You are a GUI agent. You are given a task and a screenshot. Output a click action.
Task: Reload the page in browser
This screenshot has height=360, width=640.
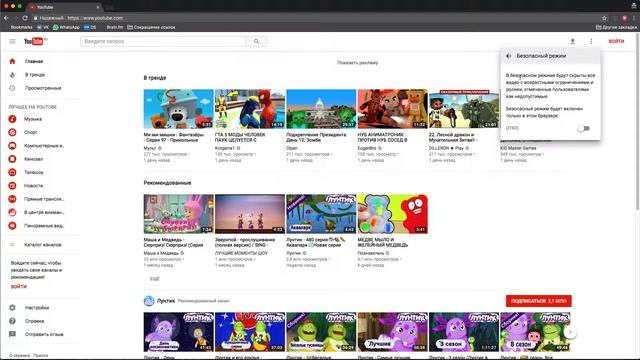[25, 18]
